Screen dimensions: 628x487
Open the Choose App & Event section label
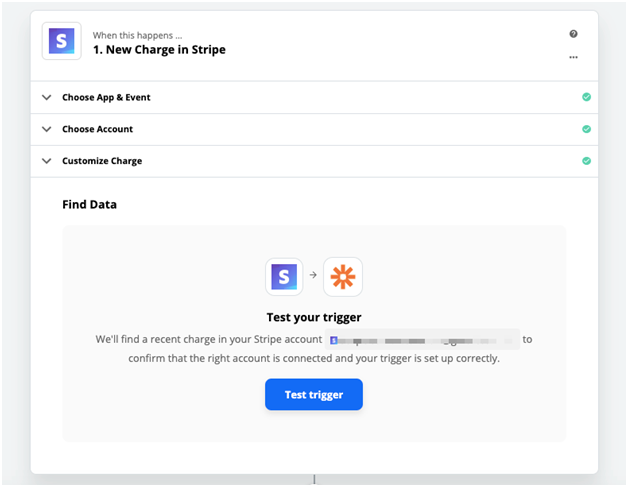(x=106, y=97)
